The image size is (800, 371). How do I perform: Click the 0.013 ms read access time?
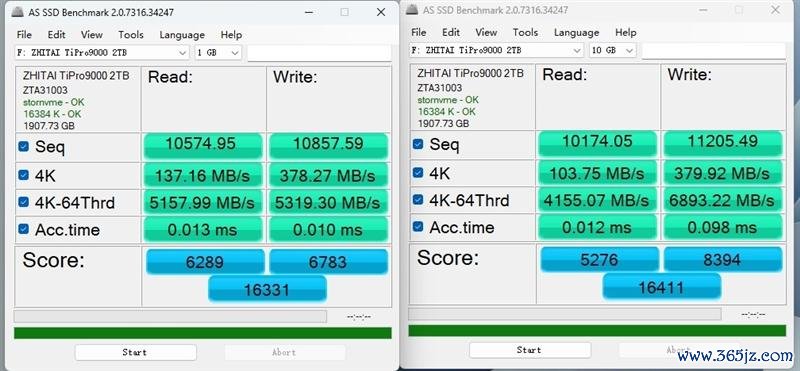(203, 229)
